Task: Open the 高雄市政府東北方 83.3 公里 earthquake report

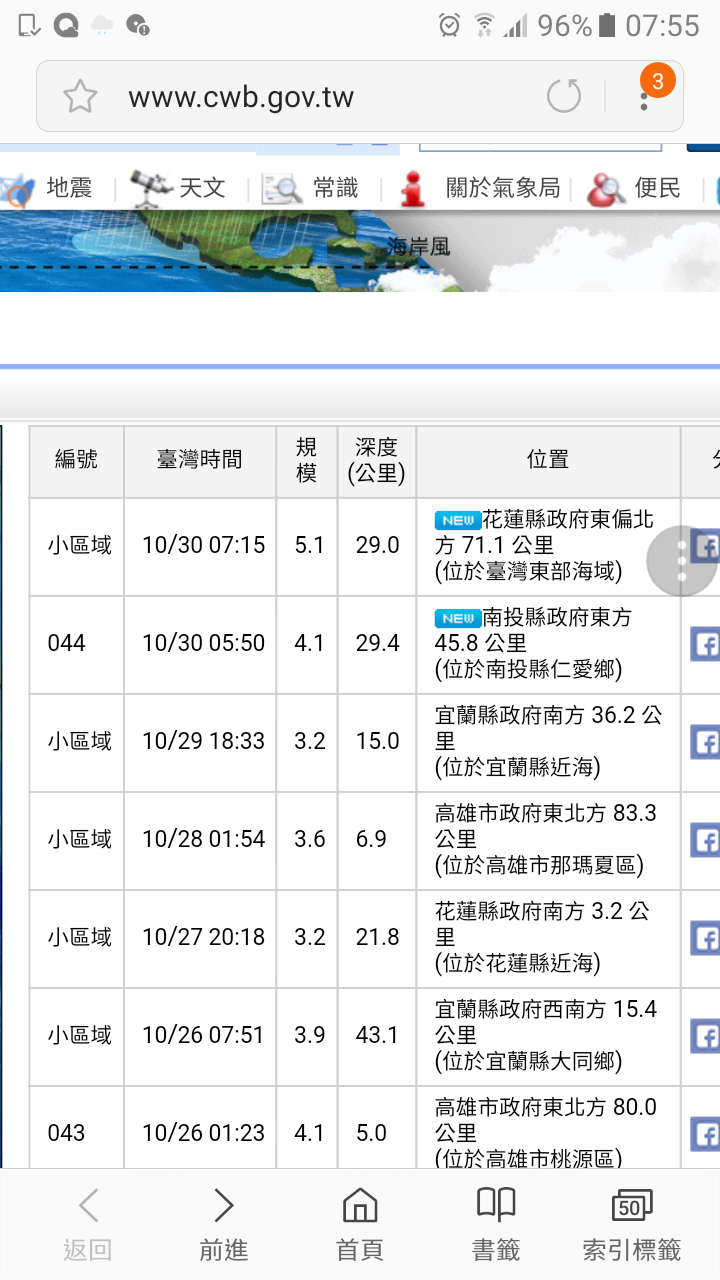Action: 546,839
